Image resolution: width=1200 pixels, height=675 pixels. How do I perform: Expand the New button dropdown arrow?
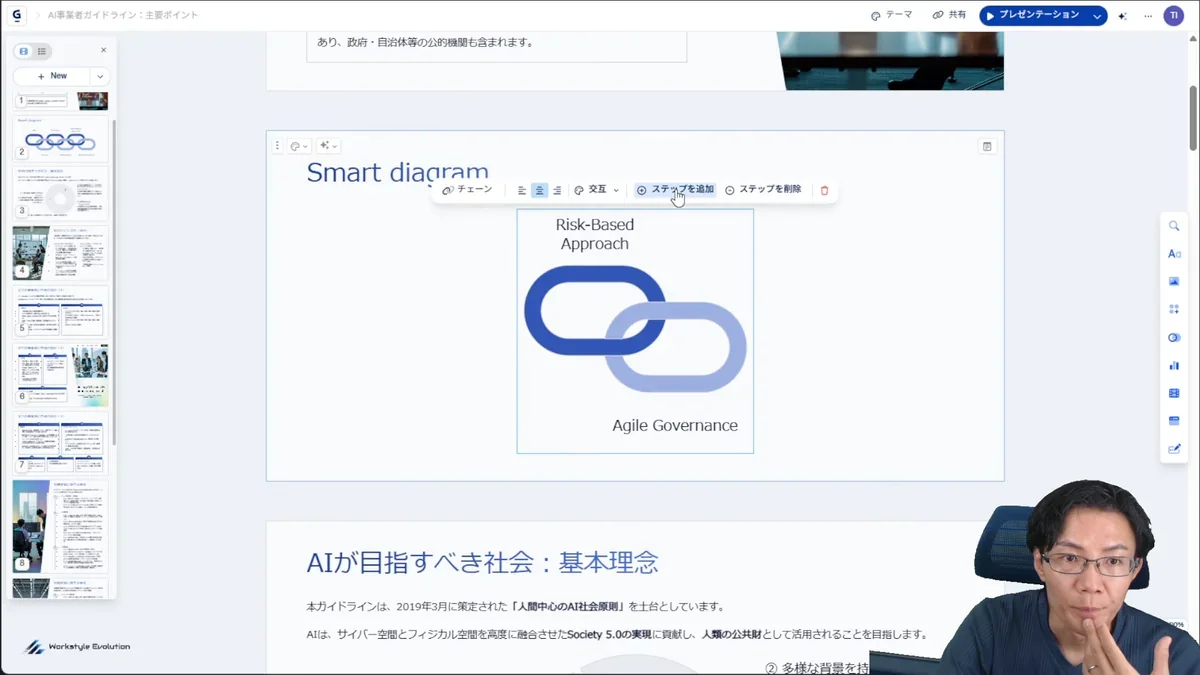(x=100, y=76)
